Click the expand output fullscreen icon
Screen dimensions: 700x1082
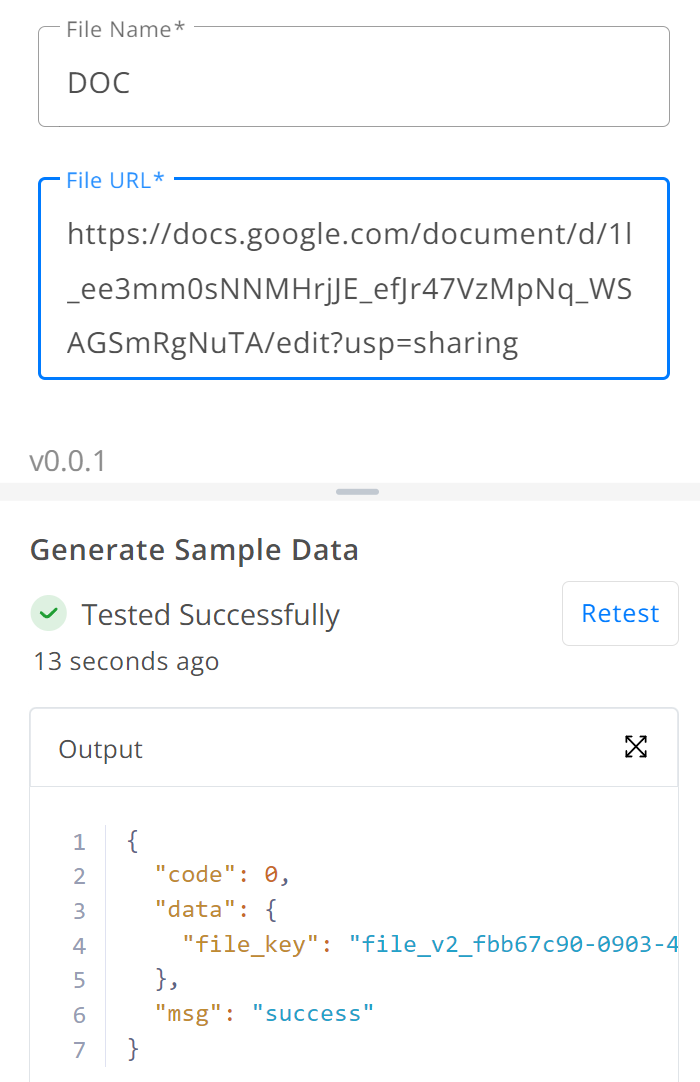point(636,747)
